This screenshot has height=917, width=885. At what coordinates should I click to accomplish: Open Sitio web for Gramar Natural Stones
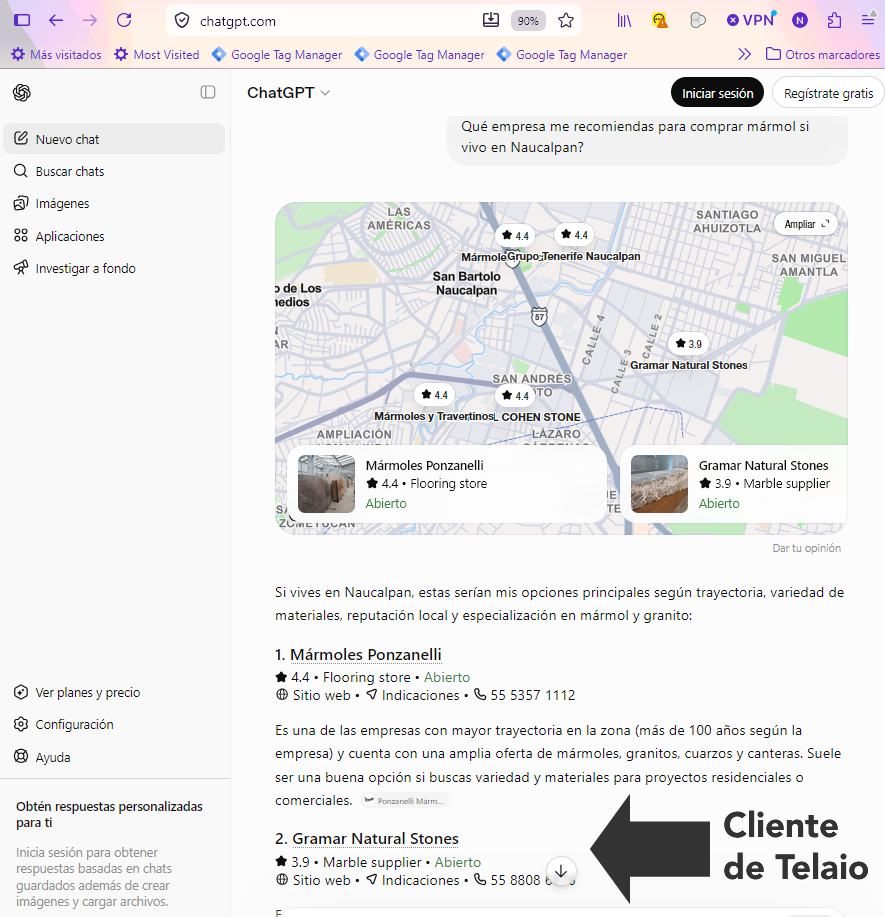pyautogui.click(x=314, y=880)
